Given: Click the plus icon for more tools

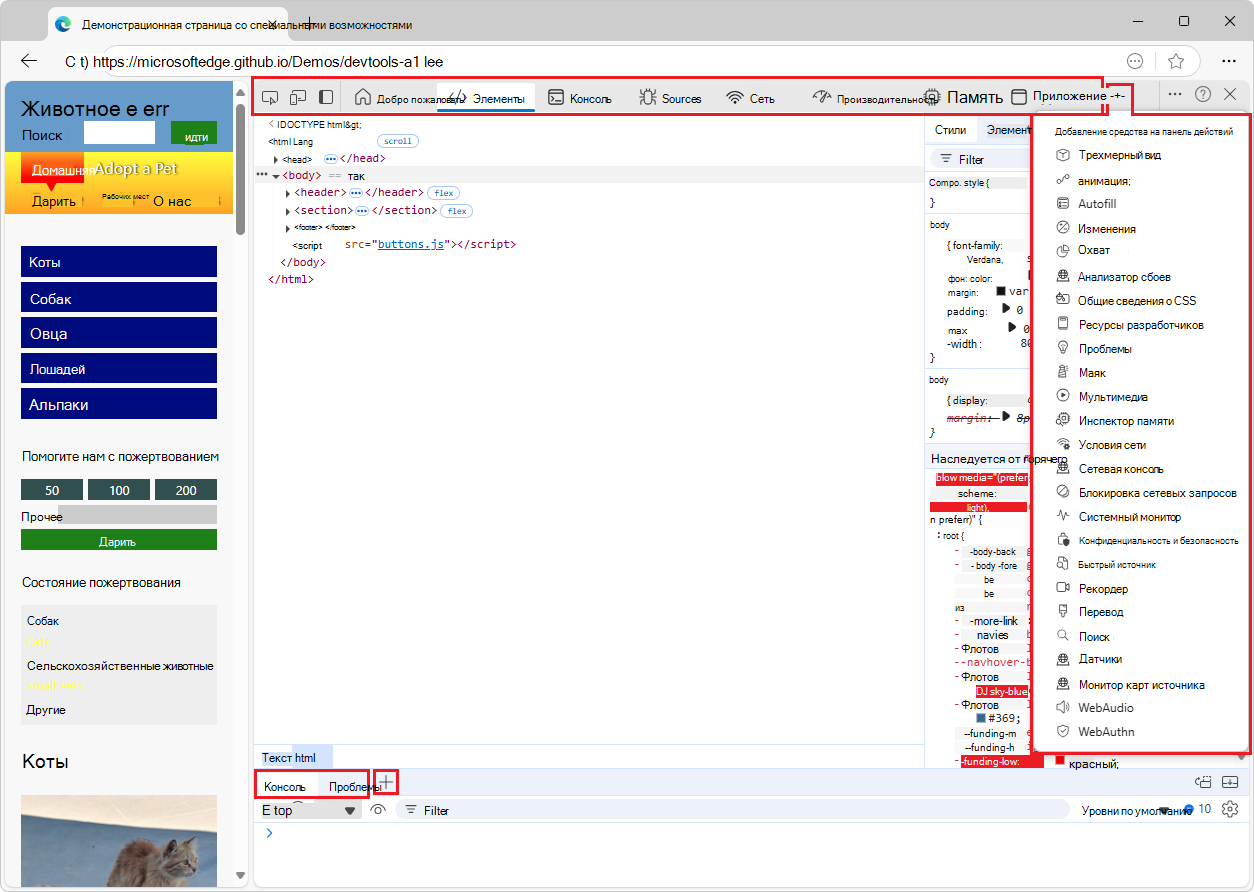Looking at the screenshot, I should click(x=1118, y=96).
